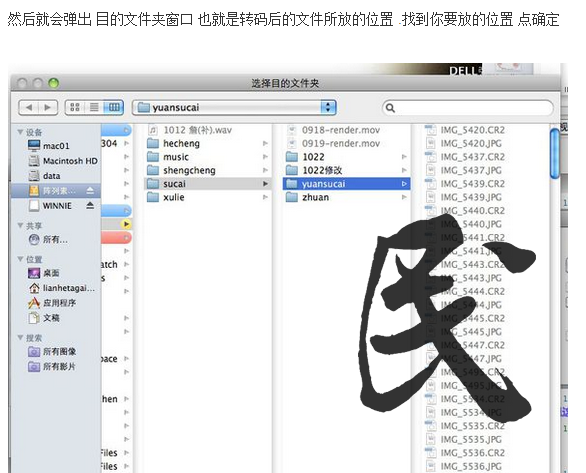Switch to icon view mode
Image resolution: width=586 pixels, height=473 pixels.
(x=75, y=108)
